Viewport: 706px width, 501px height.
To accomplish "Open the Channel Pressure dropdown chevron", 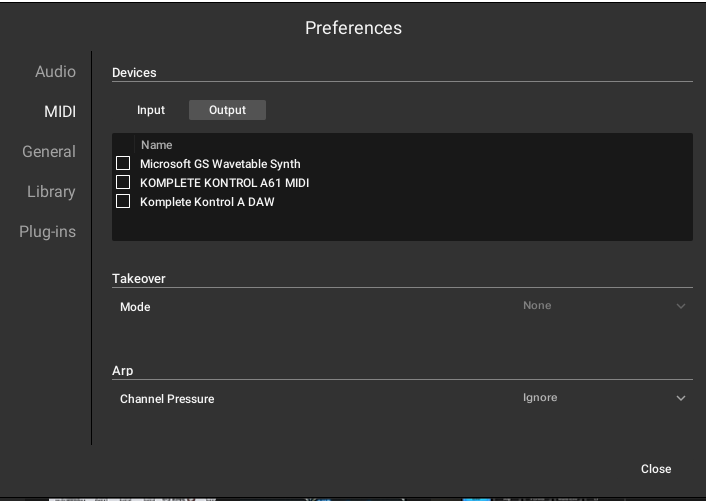I will coord(681,398).
